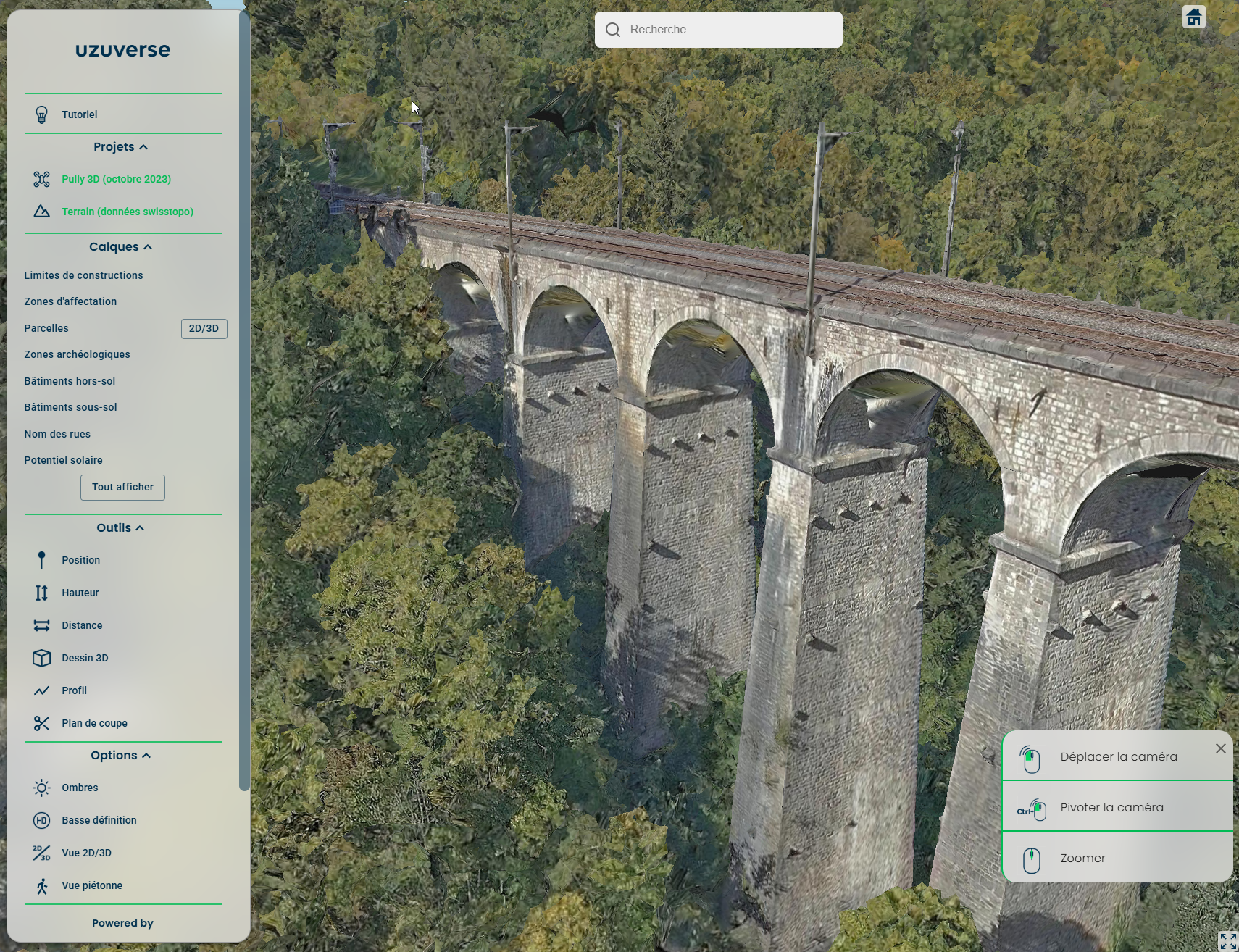Click the home icon in top-right corner

[1193, 17]
